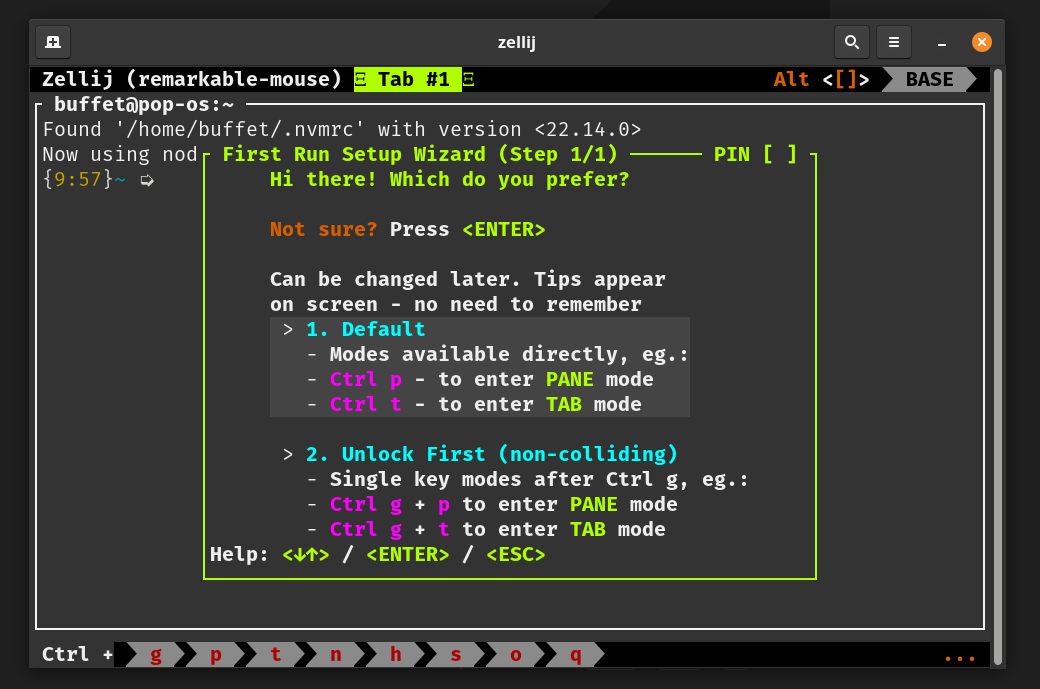Click the Alt <[]> shortcut hint
This screenshot has width=1040, height=689.
click(x=821, y=80)
